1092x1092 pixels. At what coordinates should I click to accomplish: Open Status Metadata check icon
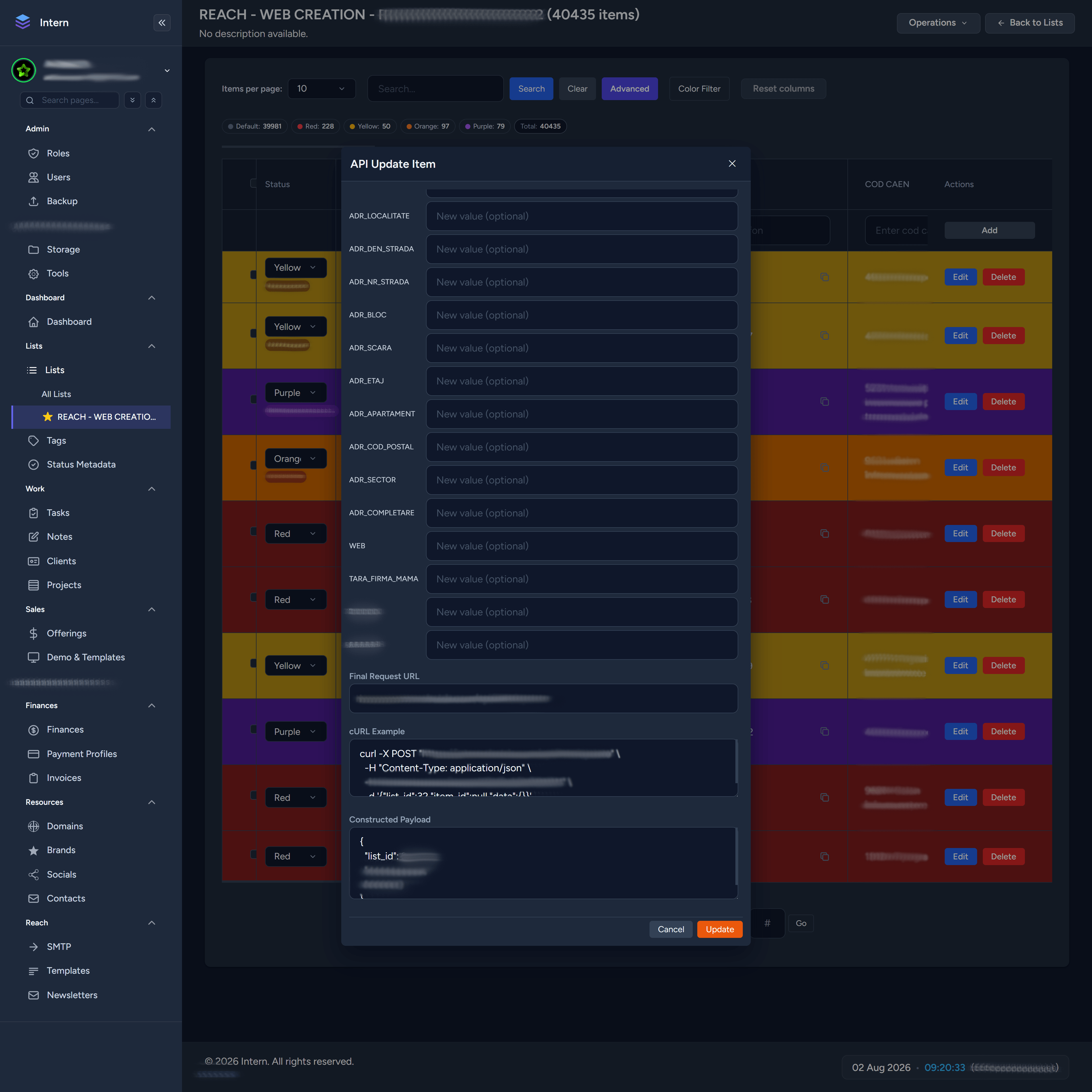pyautogui.click(x=33, y=464)
